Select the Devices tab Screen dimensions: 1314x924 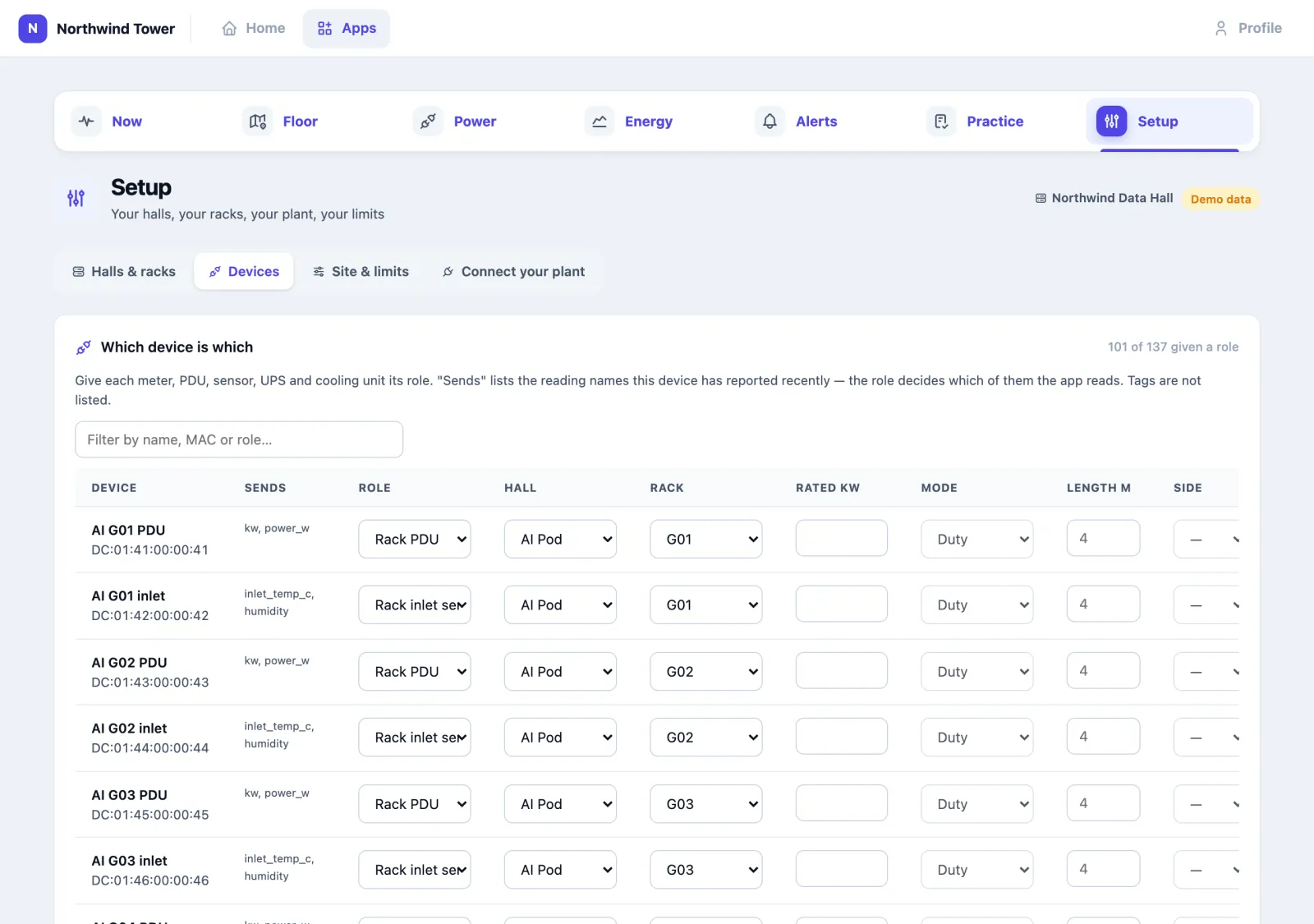click(x=244, y=272)
